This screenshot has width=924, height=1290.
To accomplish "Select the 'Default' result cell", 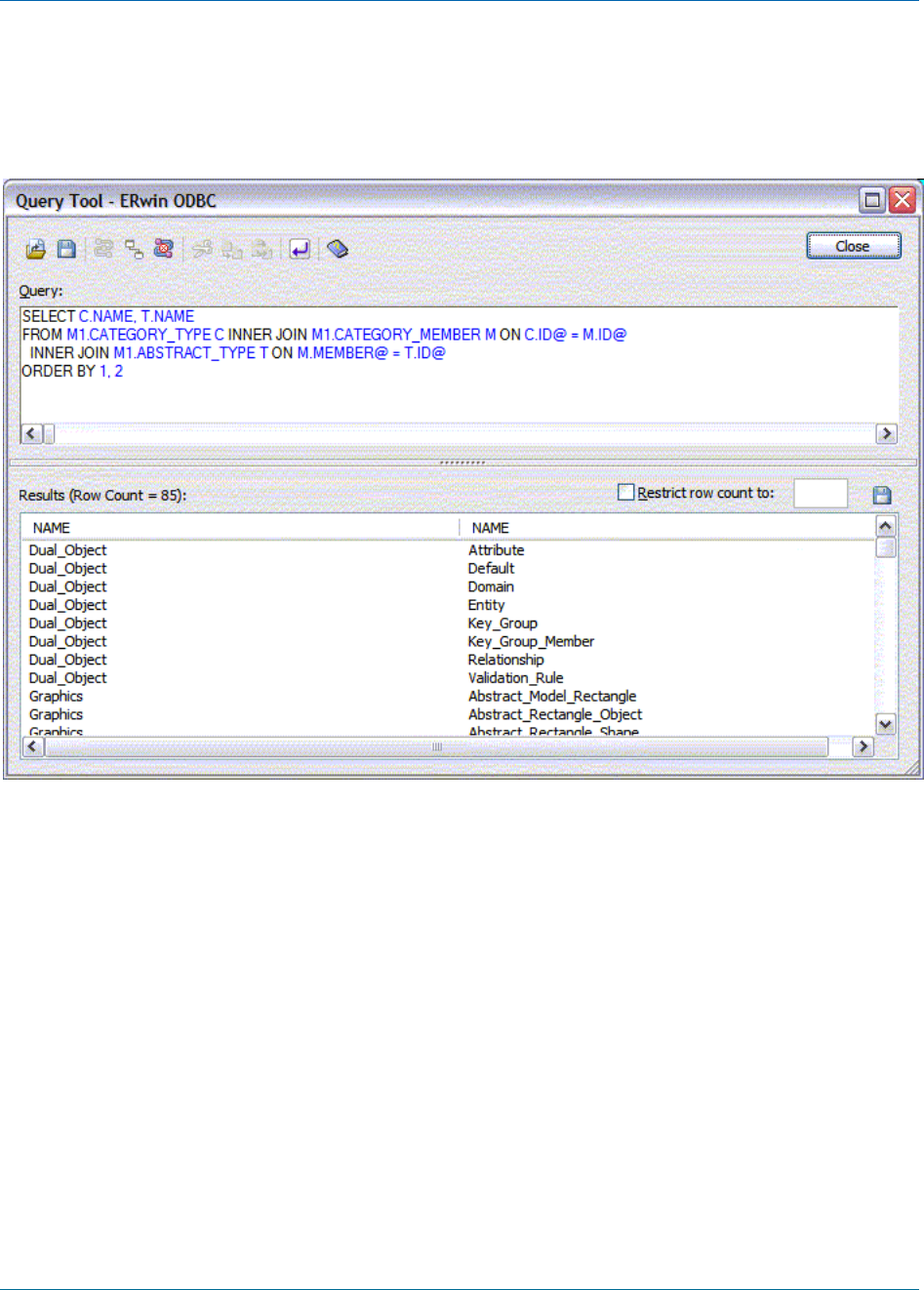I will pyautogui.click(x=491, y=568).
